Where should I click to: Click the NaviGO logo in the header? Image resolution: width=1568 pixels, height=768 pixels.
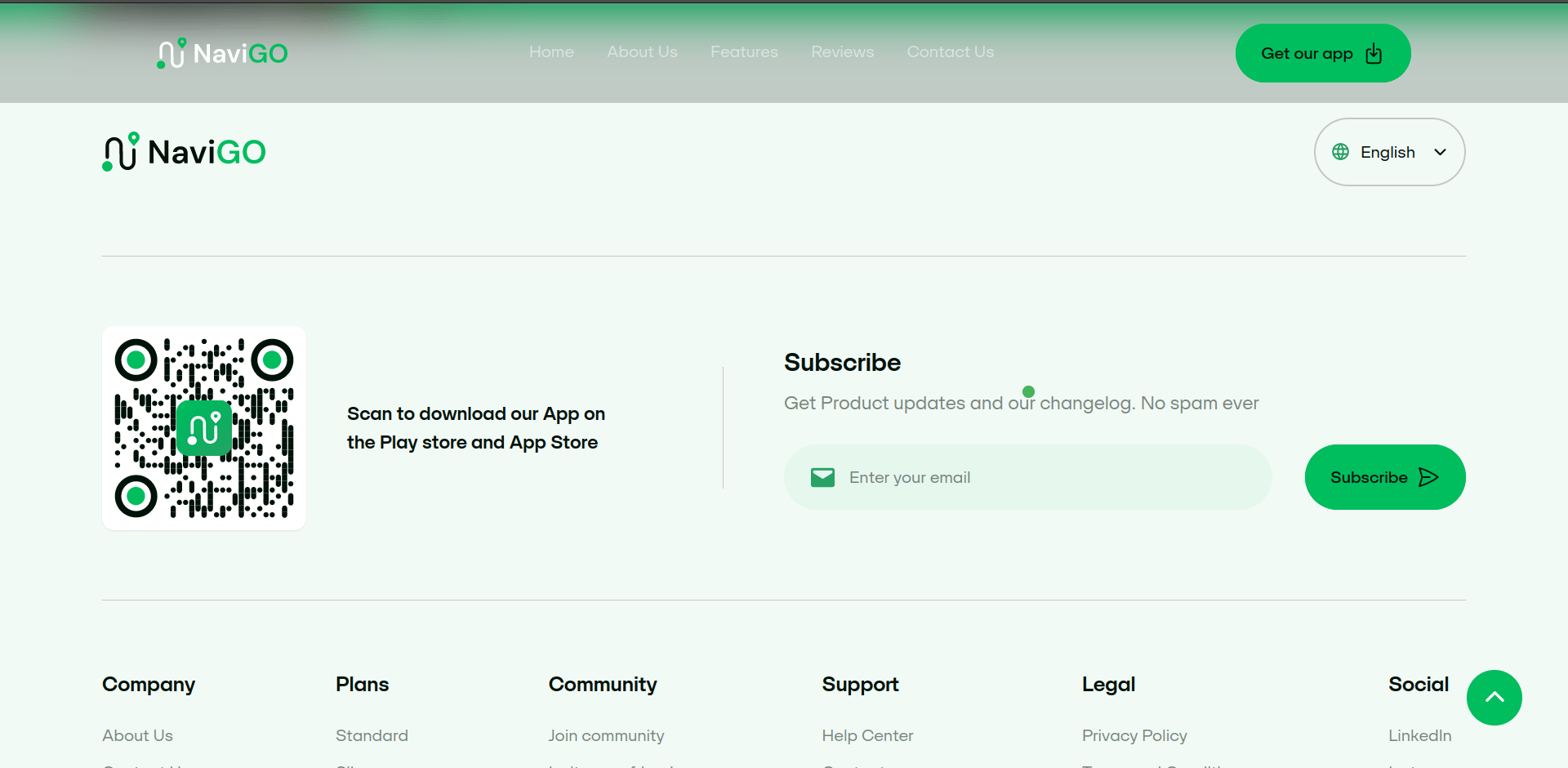[x=222, y=53]
